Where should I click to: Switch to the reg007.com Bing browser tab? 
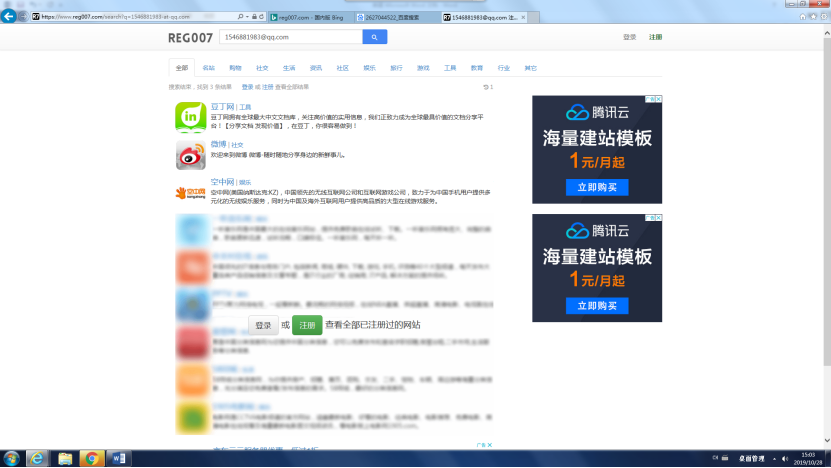309,17
